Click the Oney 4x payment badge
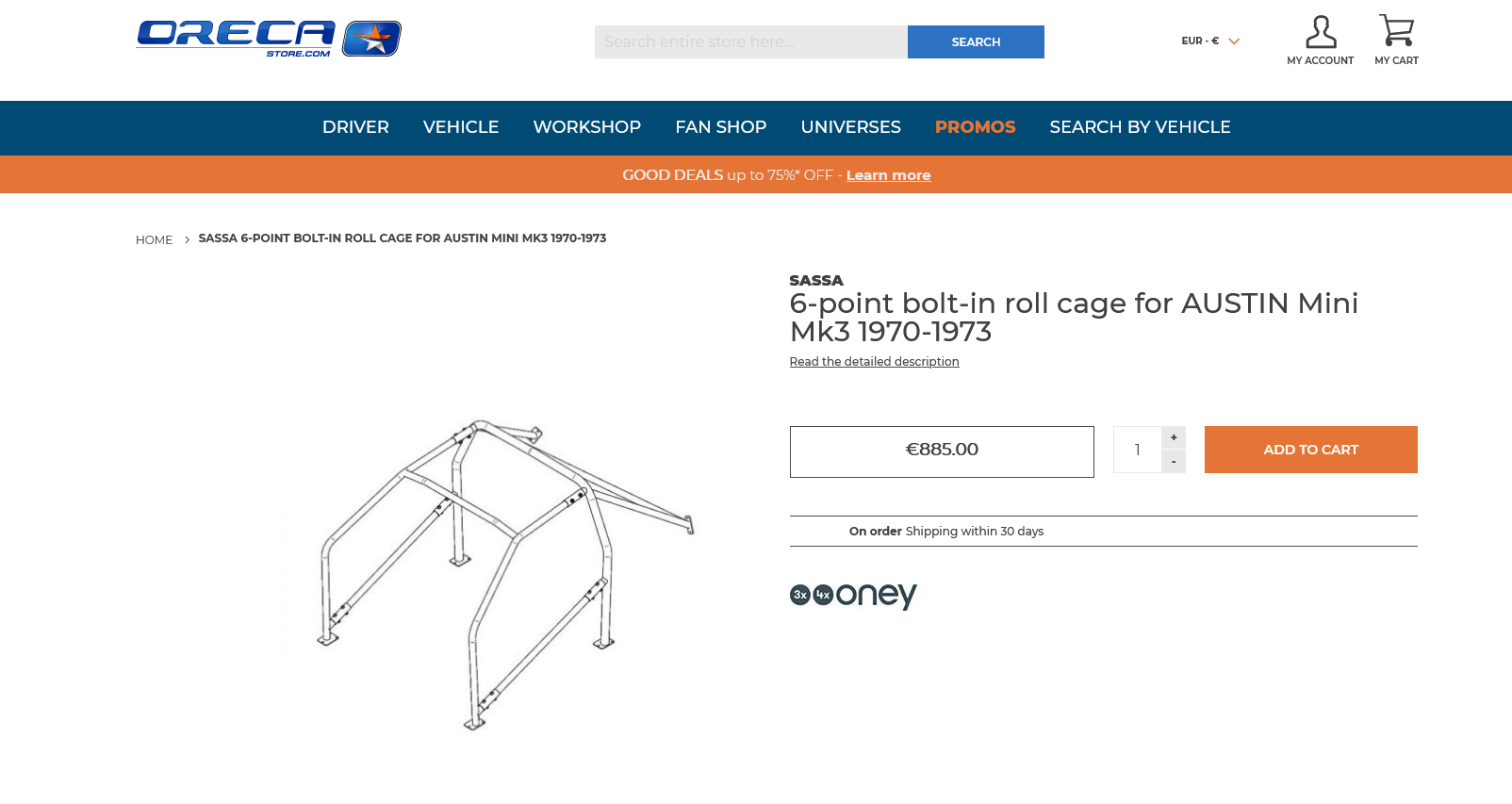The image size is (1512, 804). (823, 595)
